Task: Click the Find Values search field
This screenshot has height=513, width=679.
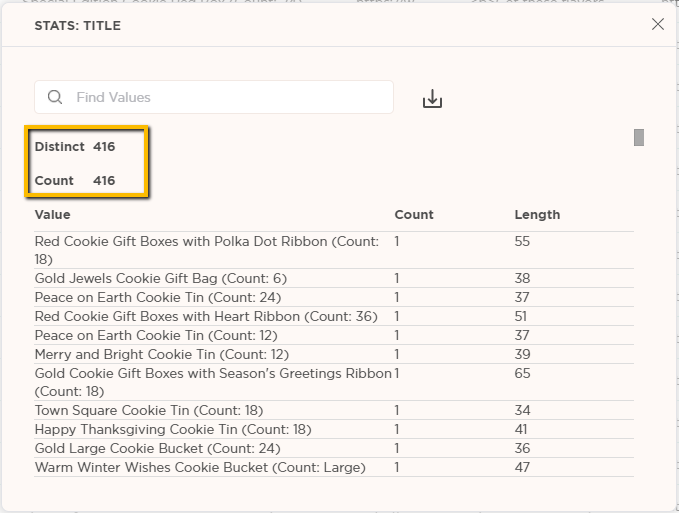Action: pyautogui.click(x=214, y=97)
